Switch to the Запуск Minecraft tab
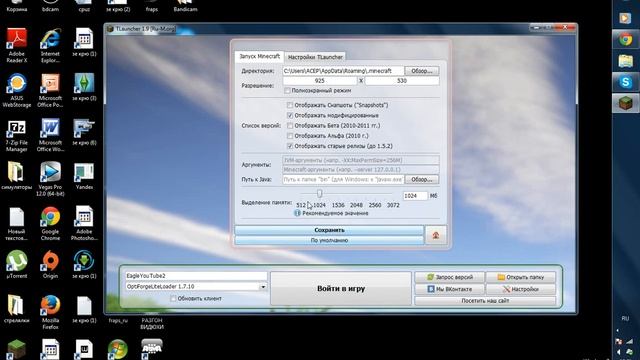 [259, 56]
